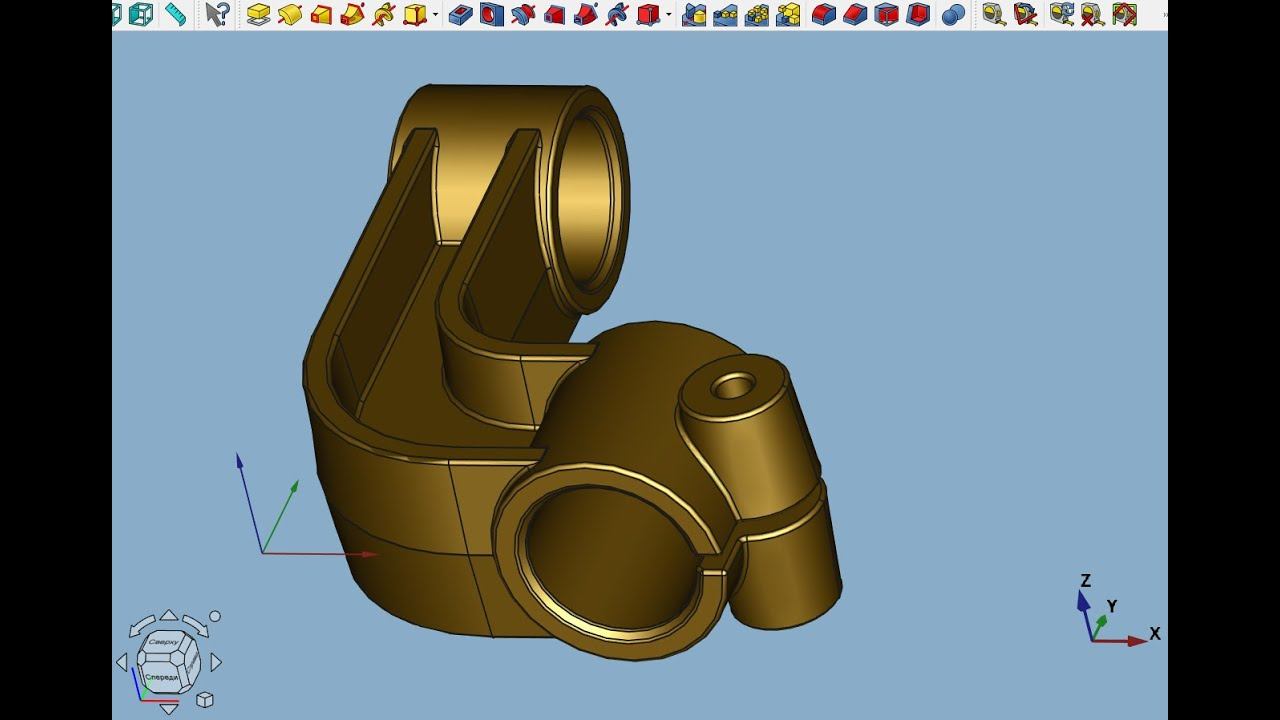The width and height of the screenshot is (1280, 720).
Task: Select the Polar Pattern tool
Action: pyautogui.click(x=757, y=14)
